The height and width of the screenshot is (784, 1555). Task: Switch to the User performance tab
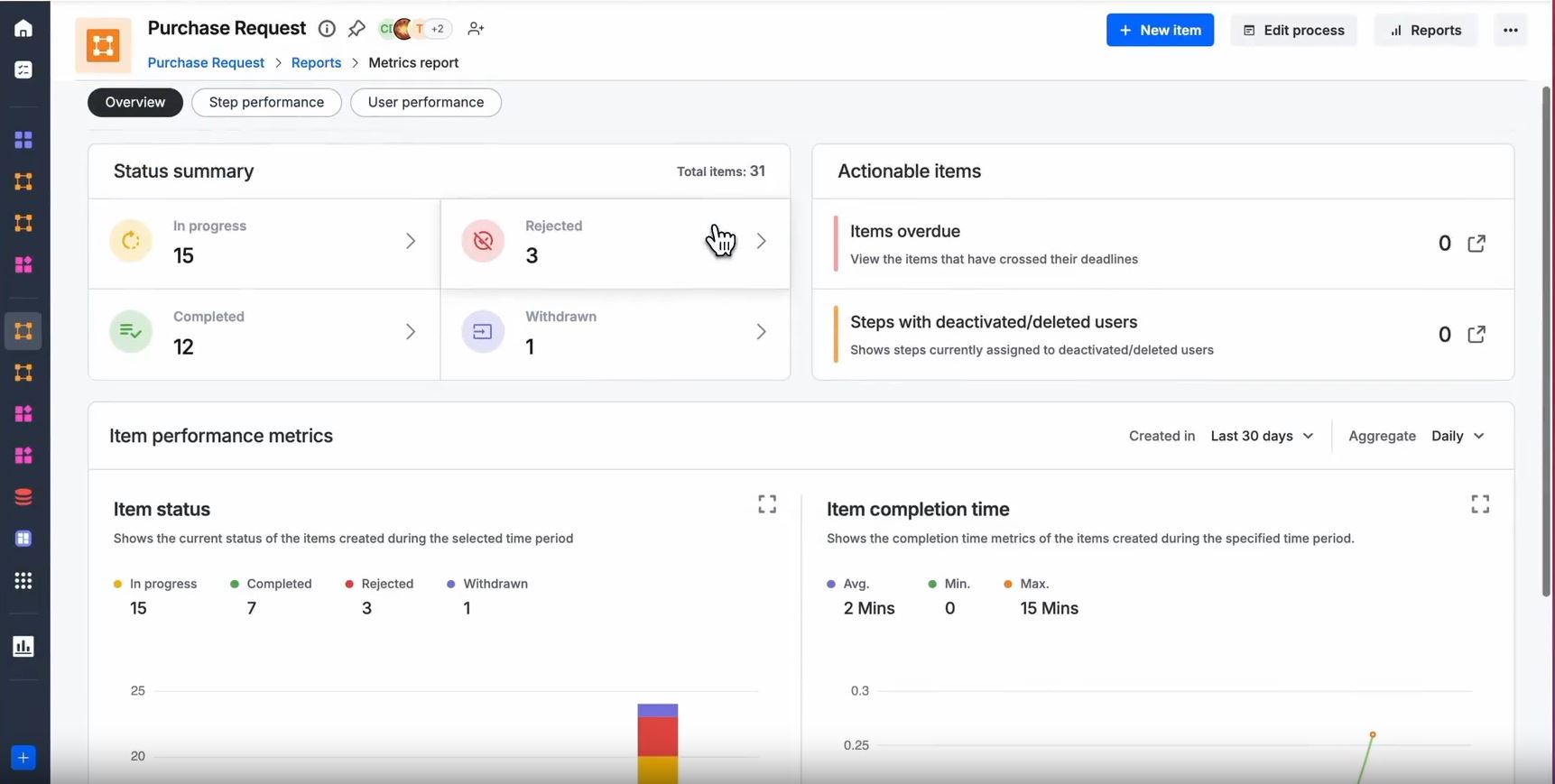[425, 102]
